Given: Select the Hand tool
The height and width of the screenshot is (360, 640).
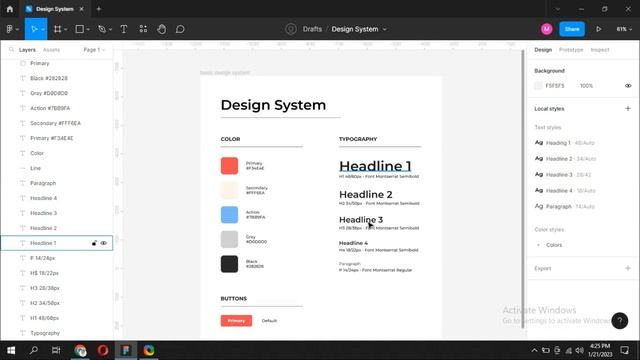Looking at the screenshot, I should click(x=162, y=29).
